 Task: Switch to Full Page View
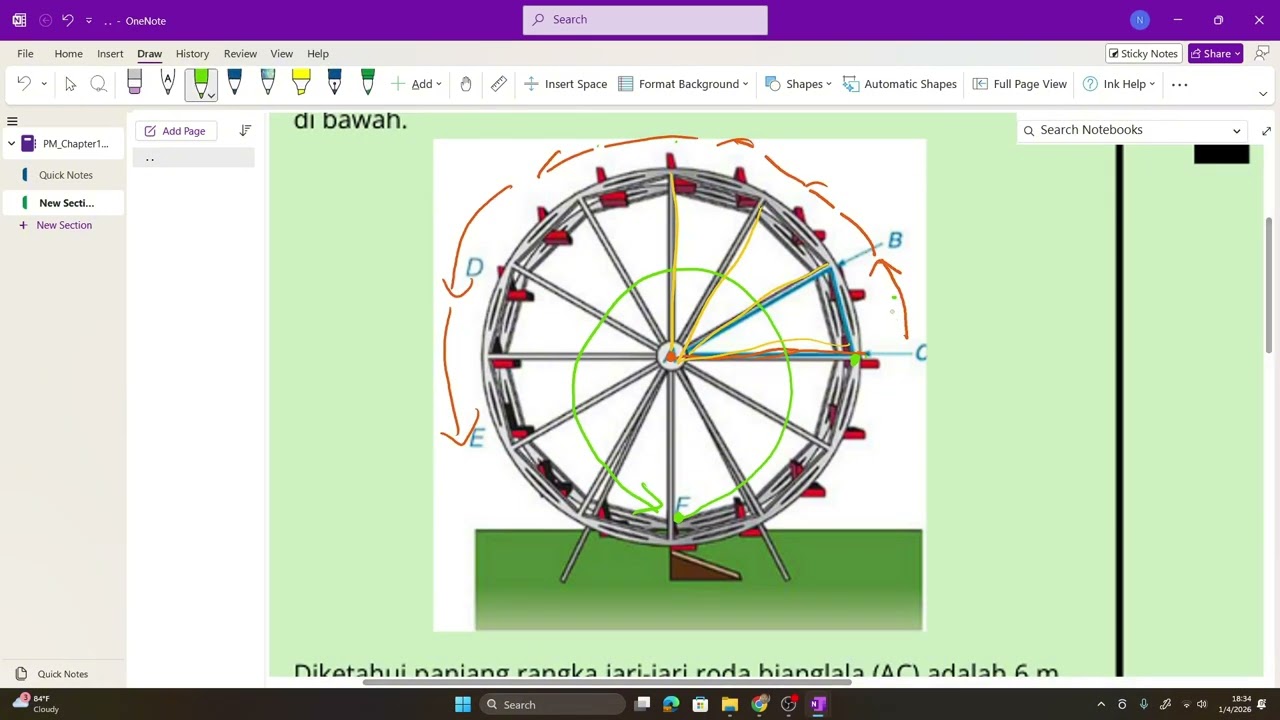[x=1019, y=84]
